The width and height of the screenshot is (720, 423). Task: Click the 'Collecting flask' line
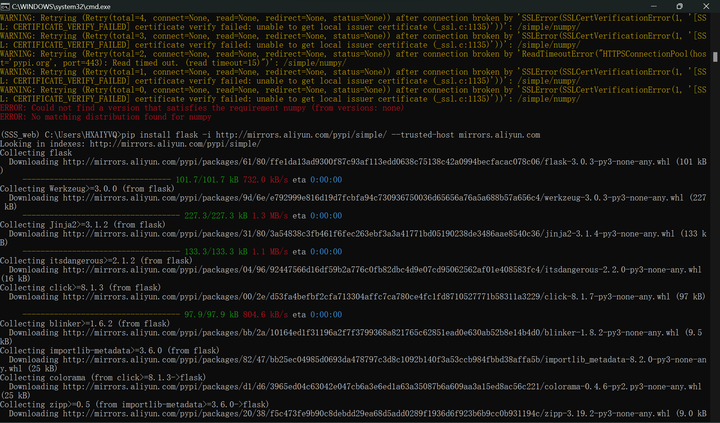(x=36, y=153)
